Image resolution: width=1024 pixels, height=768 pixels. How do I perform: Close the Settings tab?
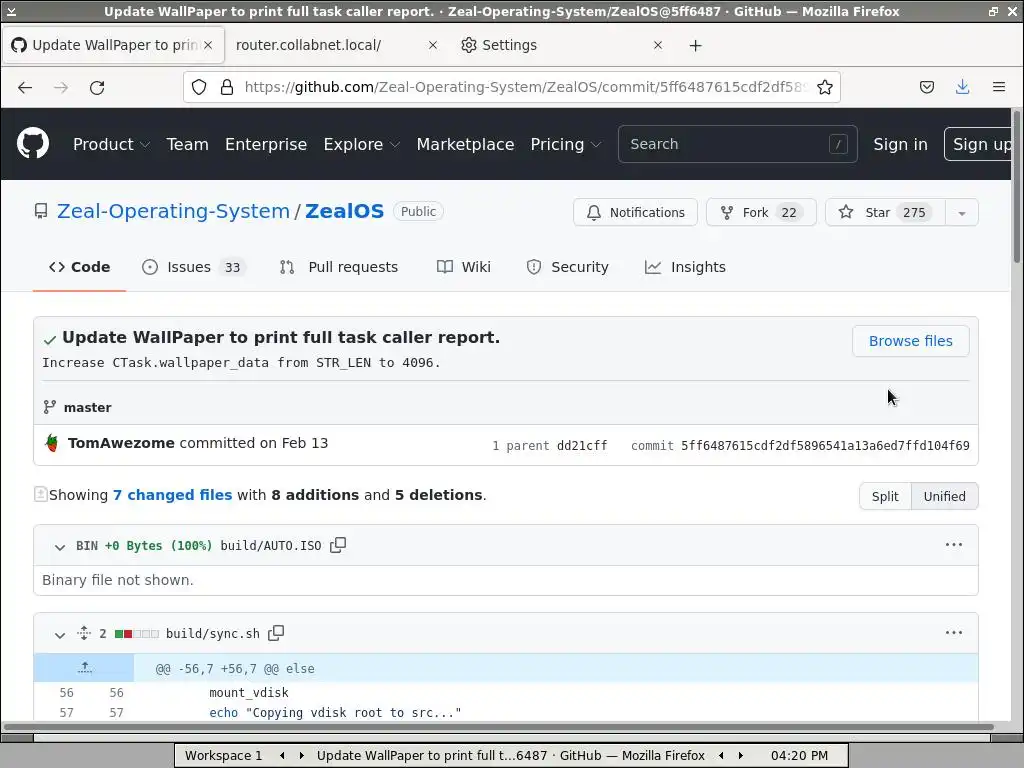tap(658, 45)
